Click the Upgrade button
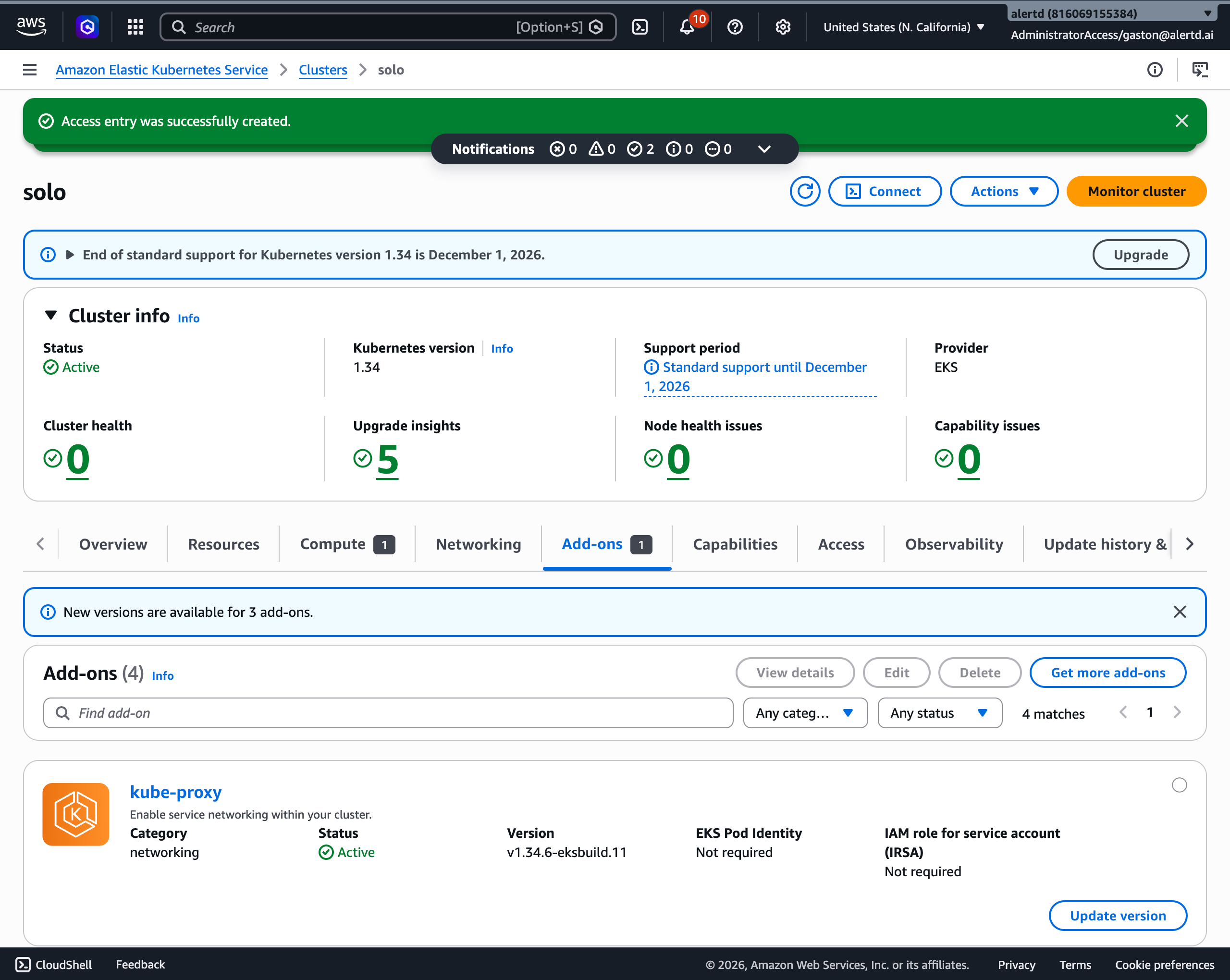1230x980 pixels. coord(1141,255)
